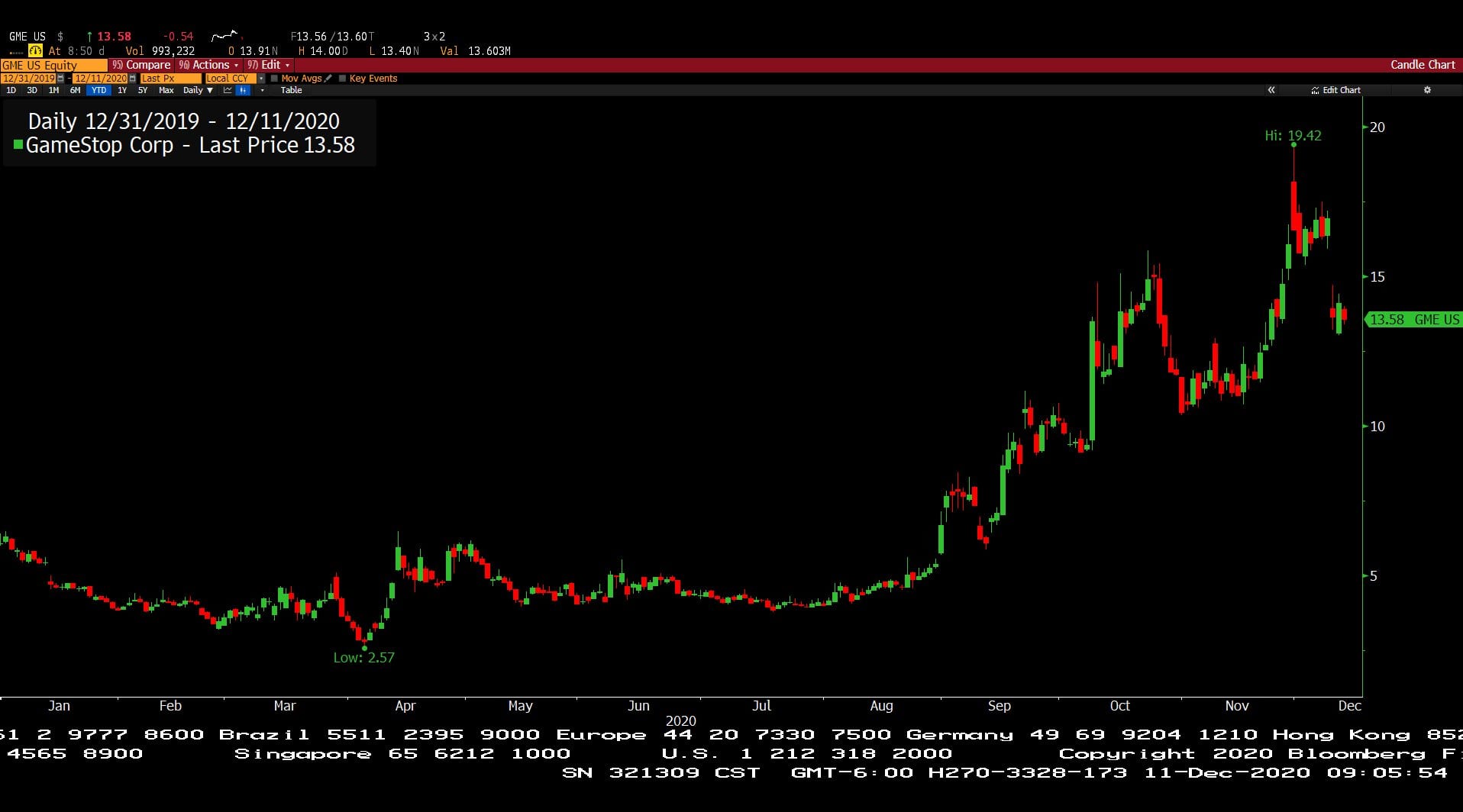Click the Low: 2.57 marker

(363, 657)
